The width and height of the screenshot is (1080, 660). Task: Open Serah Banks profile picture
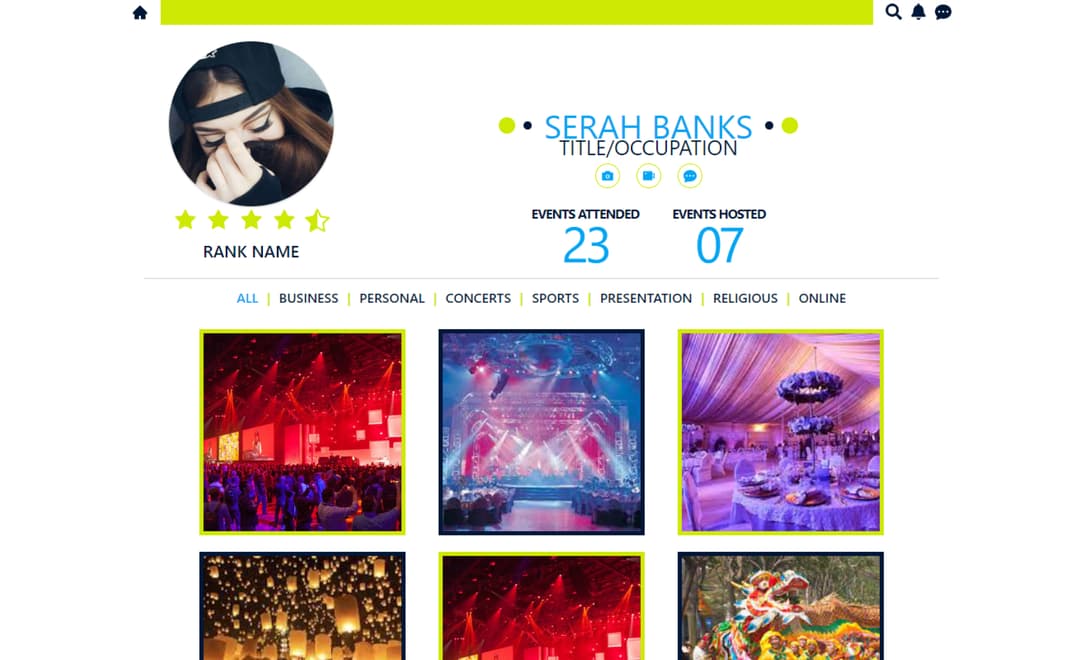251,123
